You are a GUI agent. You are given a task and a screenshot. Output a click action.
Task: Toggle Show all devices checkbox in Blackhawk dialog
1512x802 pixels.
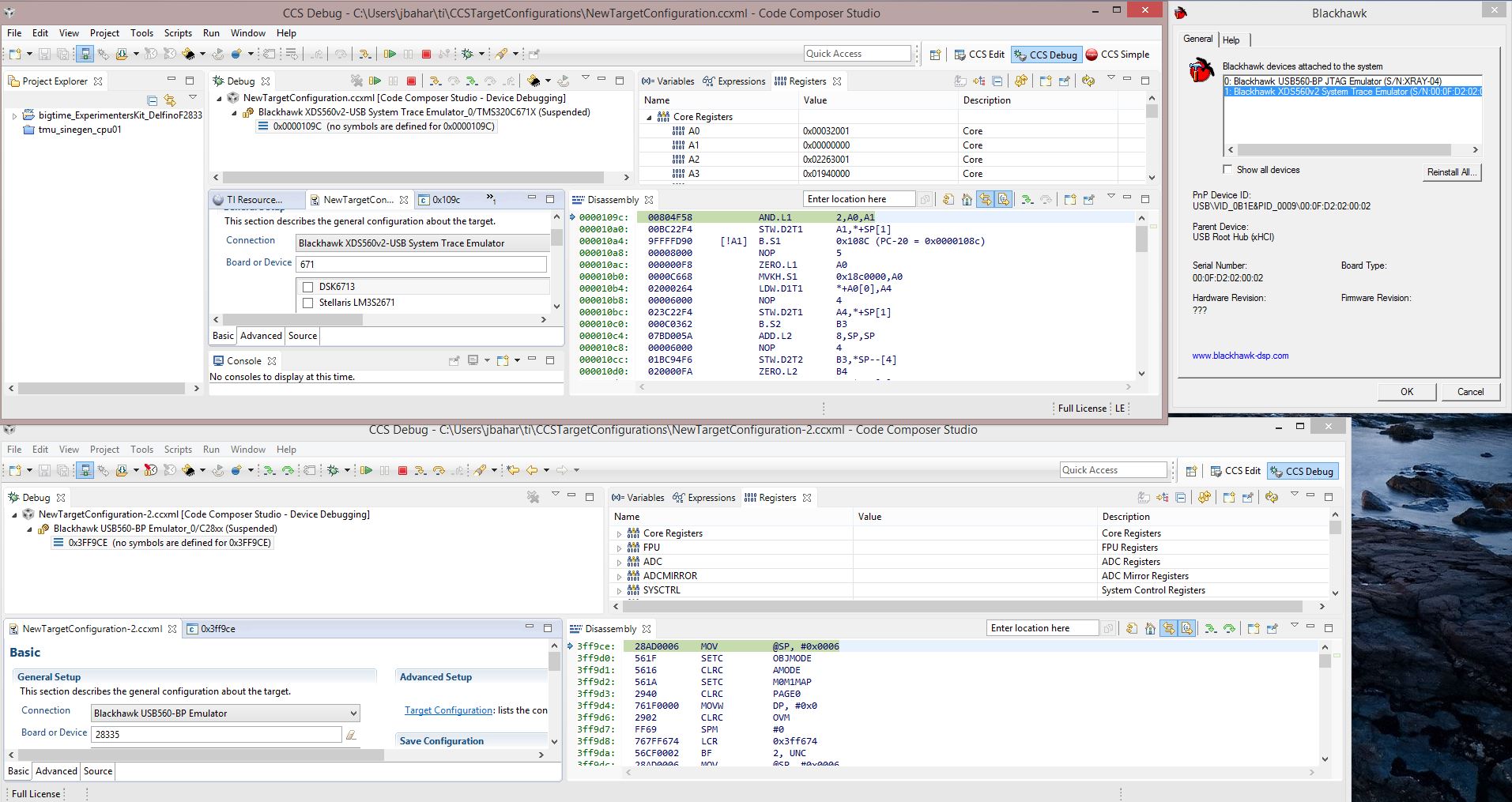click(x=1227, y=169)
